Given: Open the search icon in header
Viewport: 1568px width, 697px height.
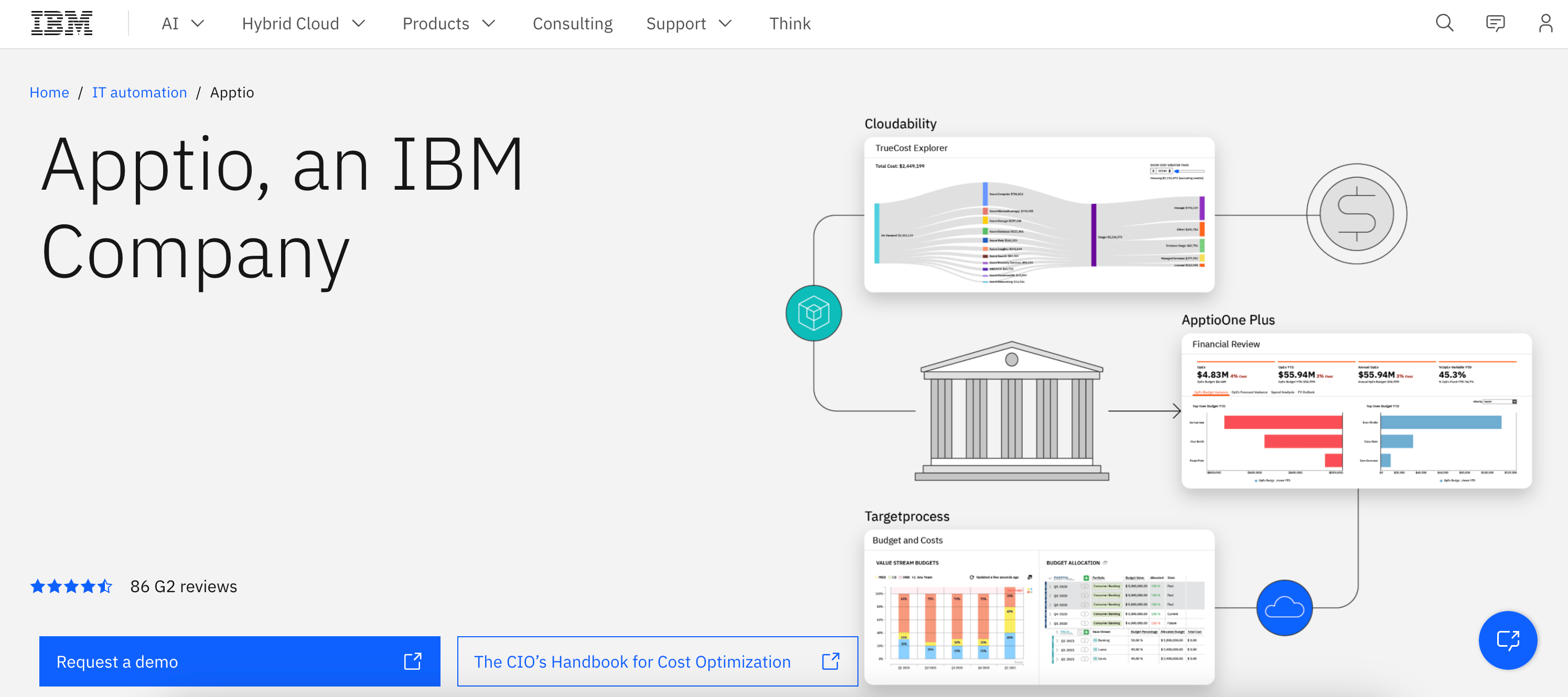Looking at the screenshot, I should [1444, 23].
